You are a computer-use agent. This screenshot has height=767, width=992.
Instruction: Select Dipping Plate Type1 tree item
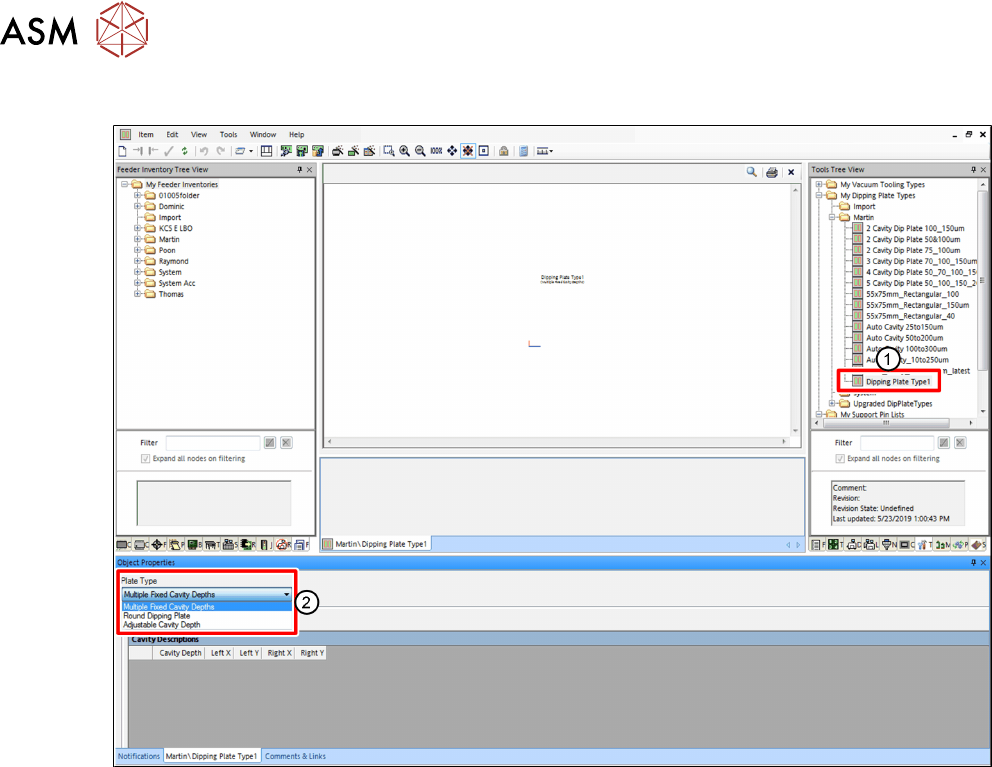pyautogui.click(x=898, y=382)
